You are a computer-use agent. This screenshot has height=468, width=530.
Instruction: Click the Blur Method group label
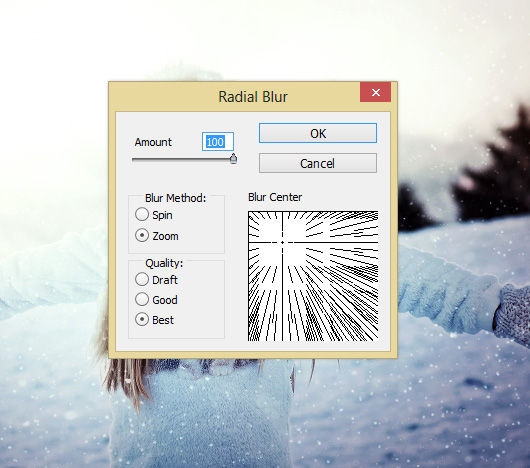pos(175,198)
